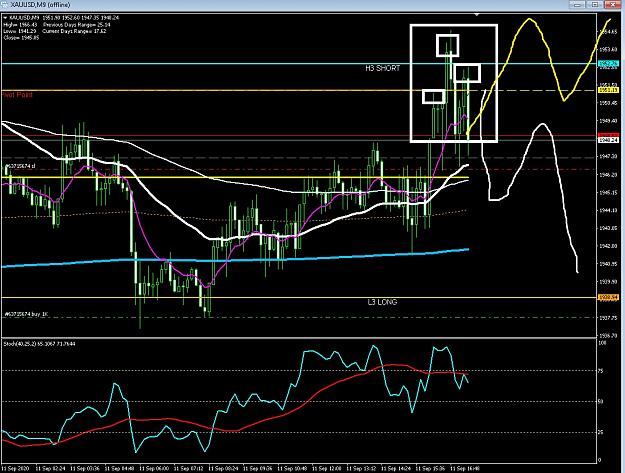
Task: Click the chart window icon in title bar
Action: click(4, 4)
